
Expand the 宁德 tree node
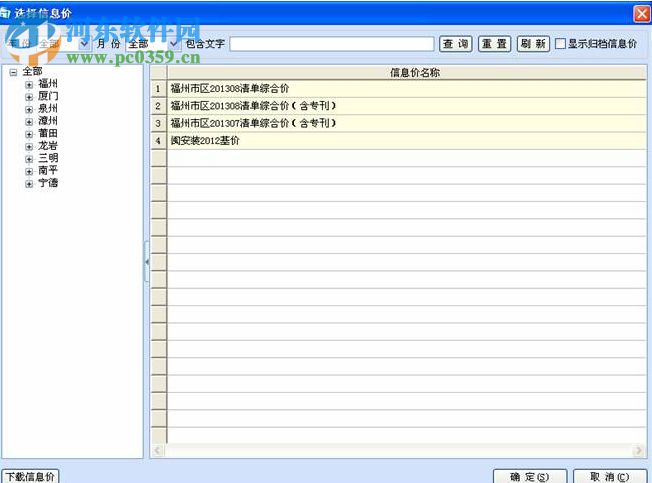coord(29,184)
